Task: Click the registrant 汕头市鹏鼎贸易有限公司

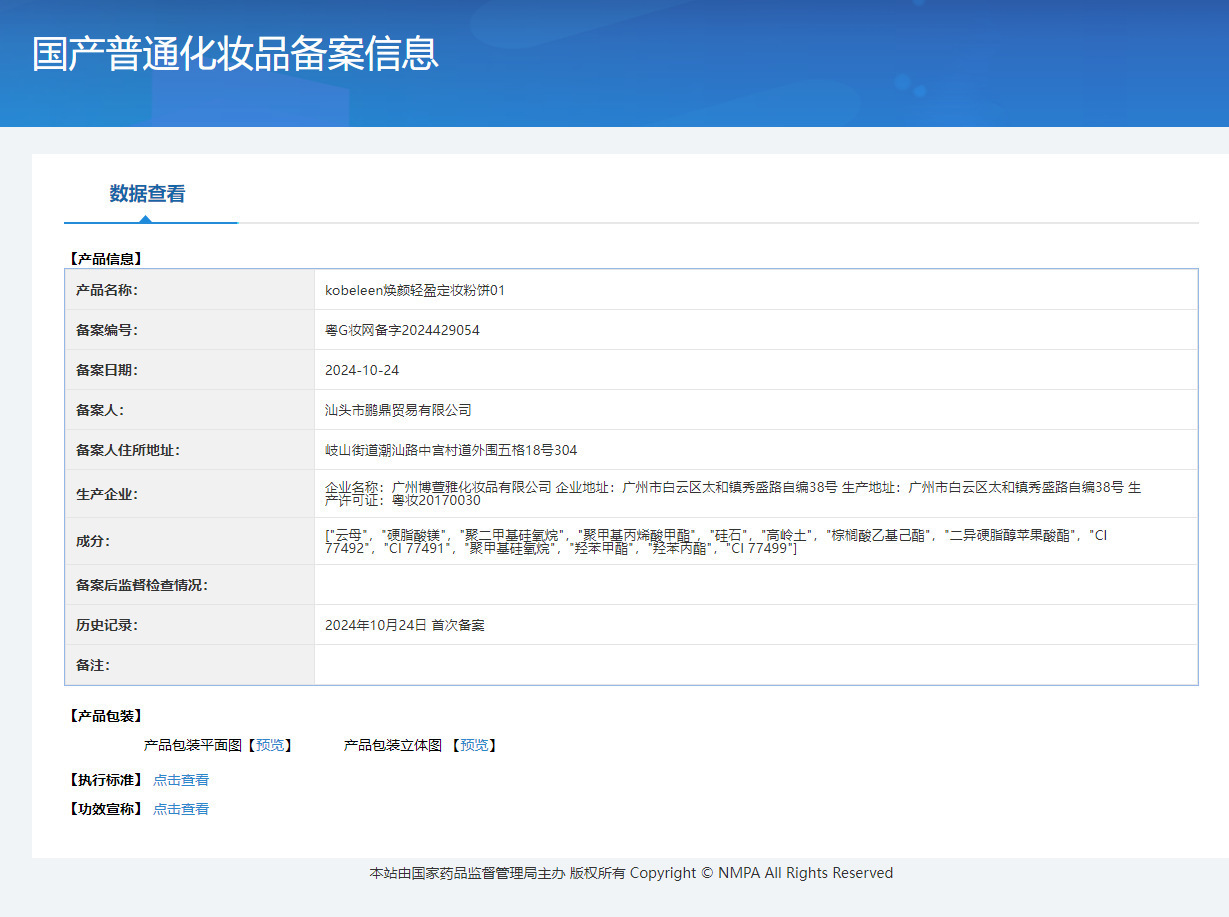Action: coord(398,410)
